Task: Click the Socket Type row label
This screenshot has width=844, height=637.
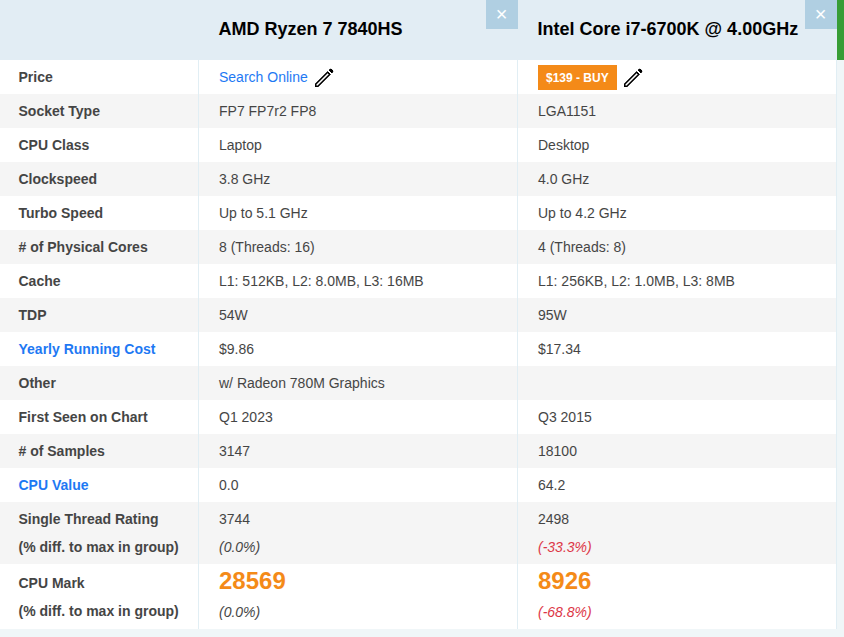Action: pos(59,111)
